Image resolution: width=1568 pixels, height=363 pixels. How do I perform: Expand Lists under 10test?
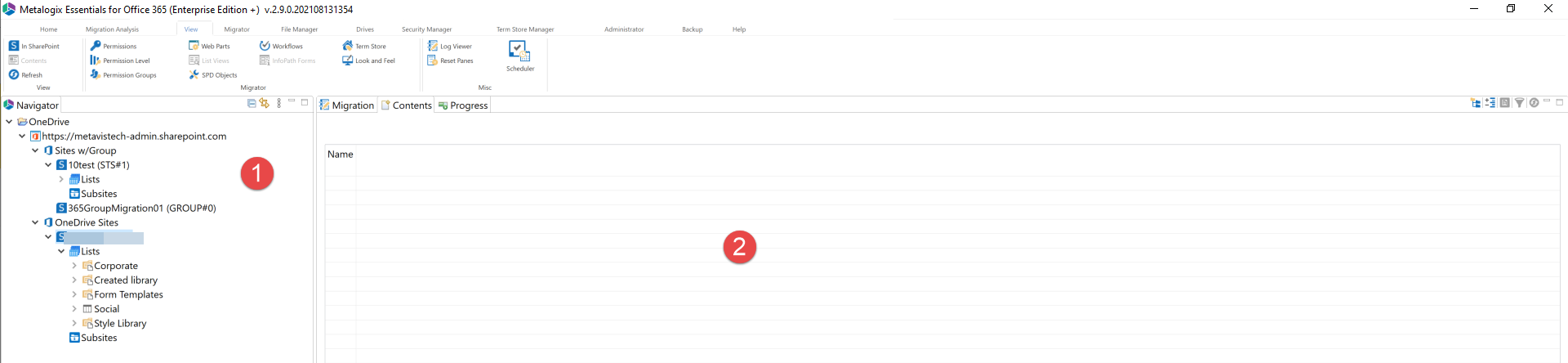click(x=61, y=179)
